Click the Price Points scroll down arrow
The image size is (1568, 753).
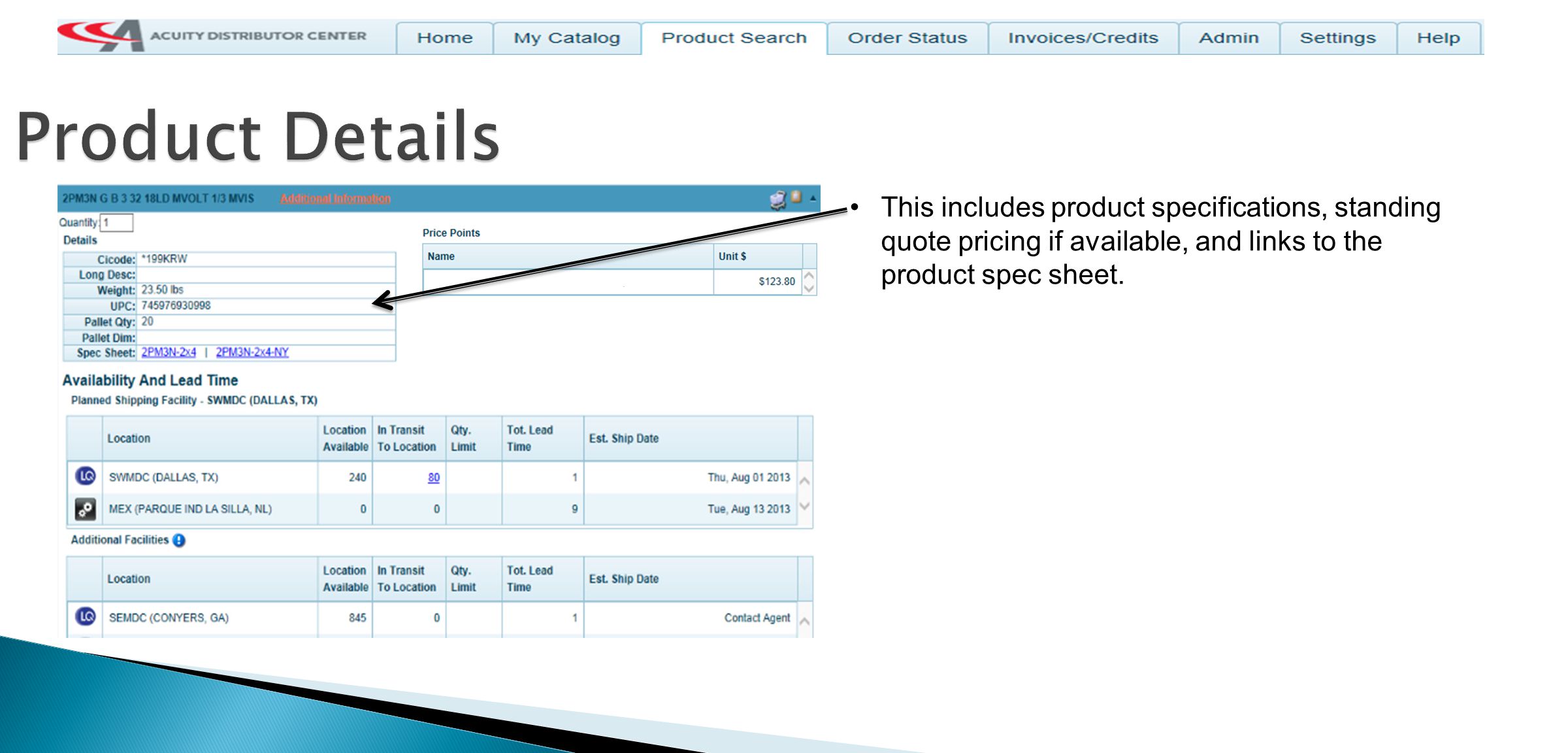[x=809, y=289]
